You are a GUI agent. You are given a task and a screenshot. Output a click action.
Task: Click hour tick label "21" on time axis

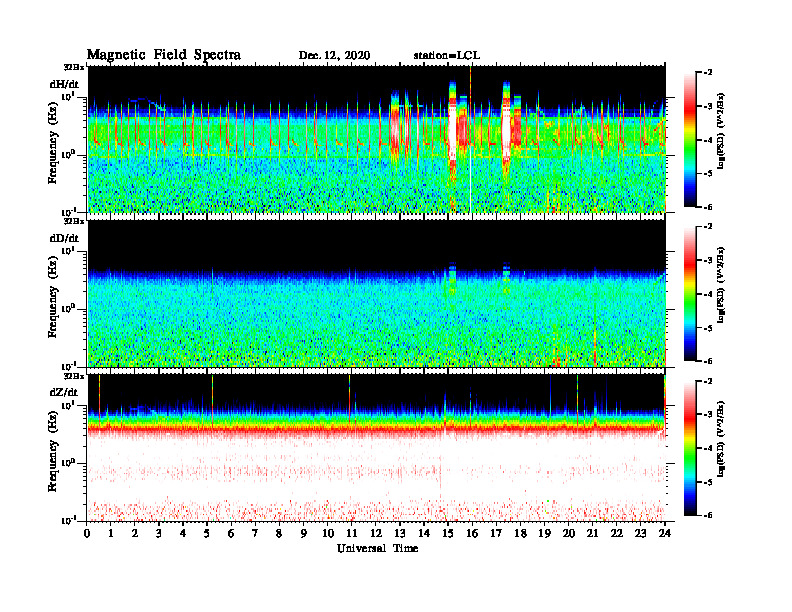point(592,534)
